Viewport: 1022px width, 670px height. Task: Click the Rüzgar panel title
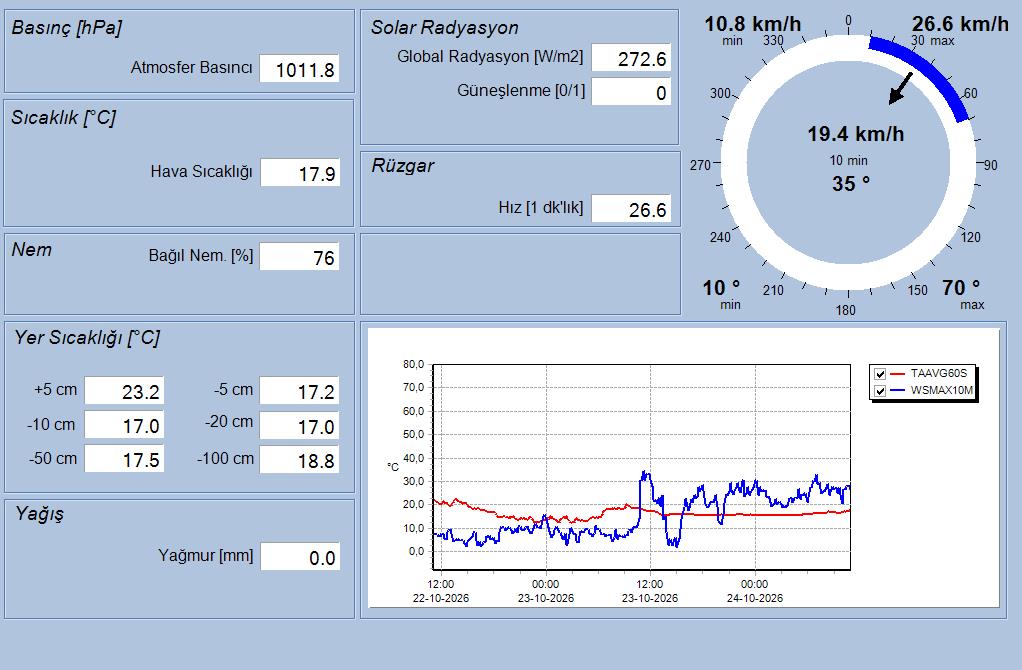403,166
